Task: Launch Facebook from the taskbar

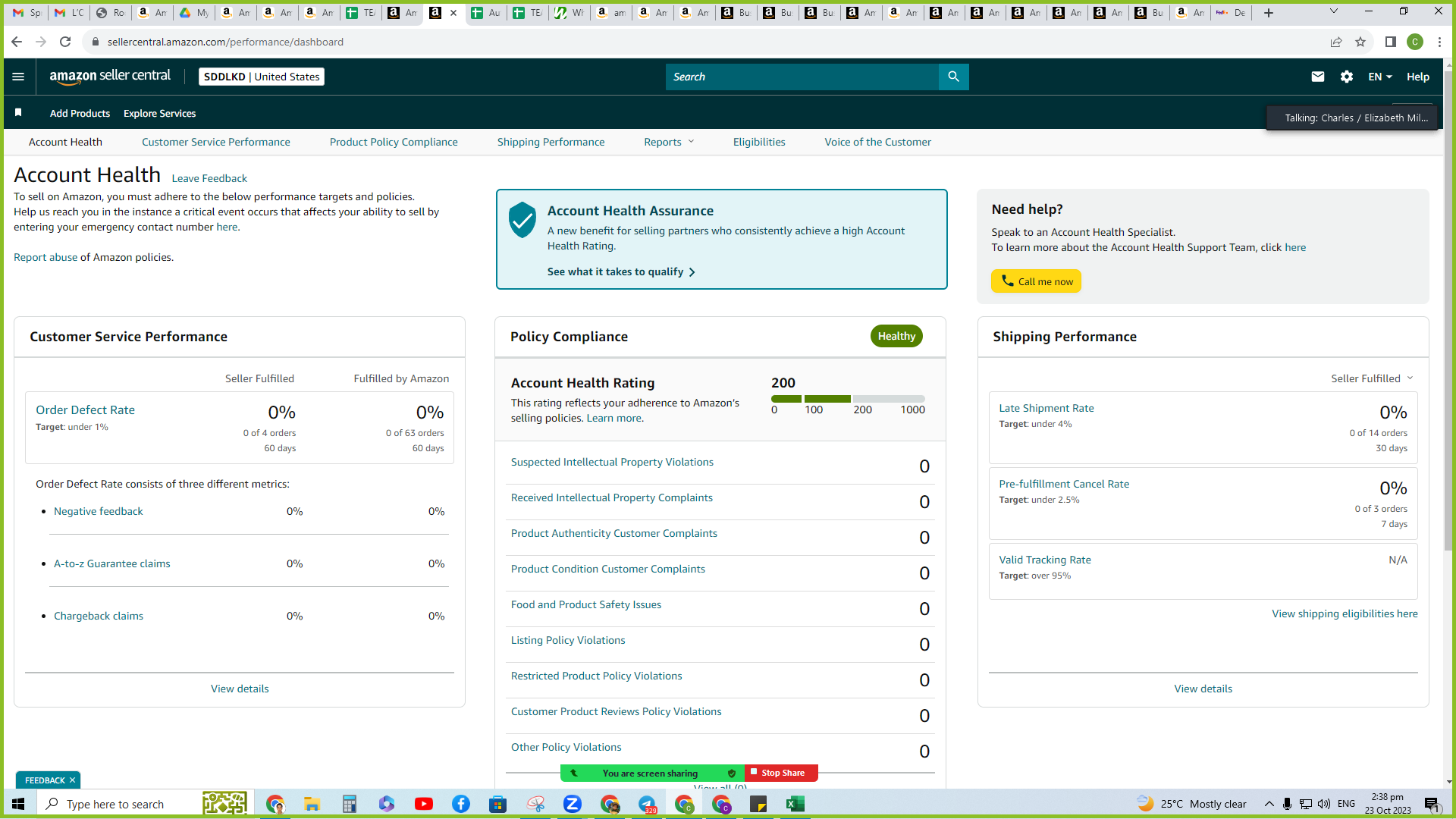Action: pyautogui.click(x=461, y=804)
